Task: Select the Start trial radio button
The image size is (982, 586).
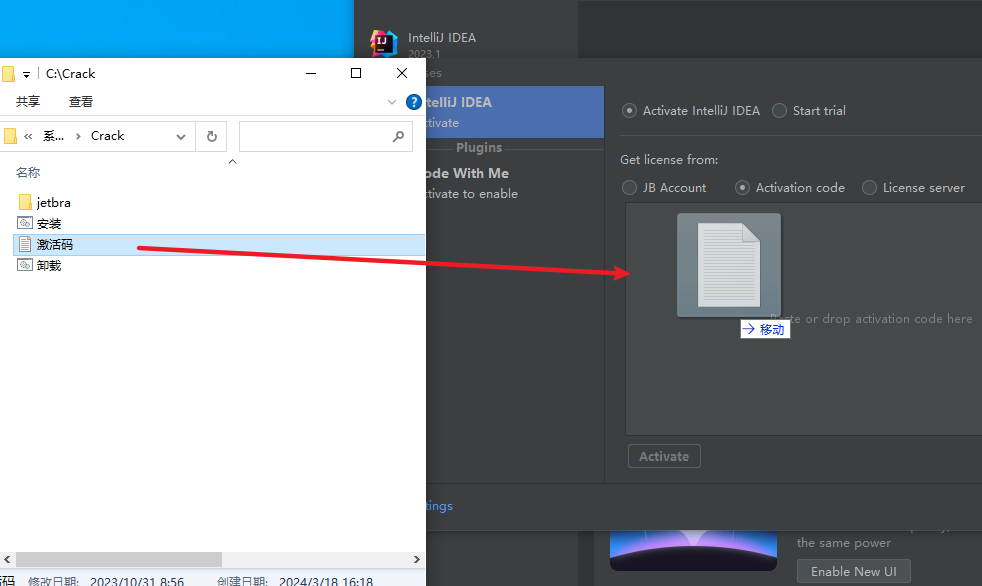Action: (x=779, y=111)
